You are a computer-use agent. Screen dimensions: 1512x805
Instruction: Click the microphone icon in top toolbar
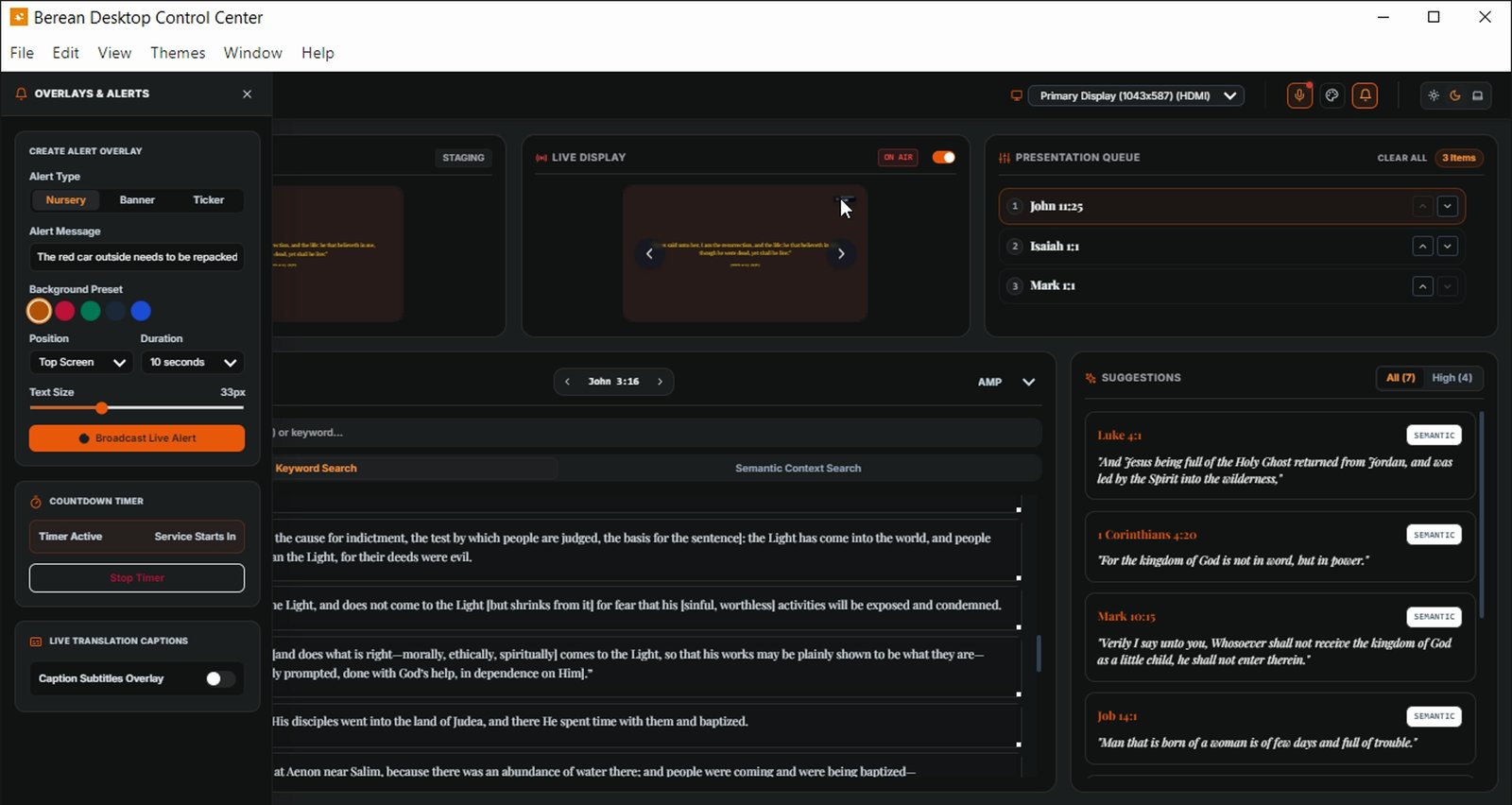coord(1299,95)
